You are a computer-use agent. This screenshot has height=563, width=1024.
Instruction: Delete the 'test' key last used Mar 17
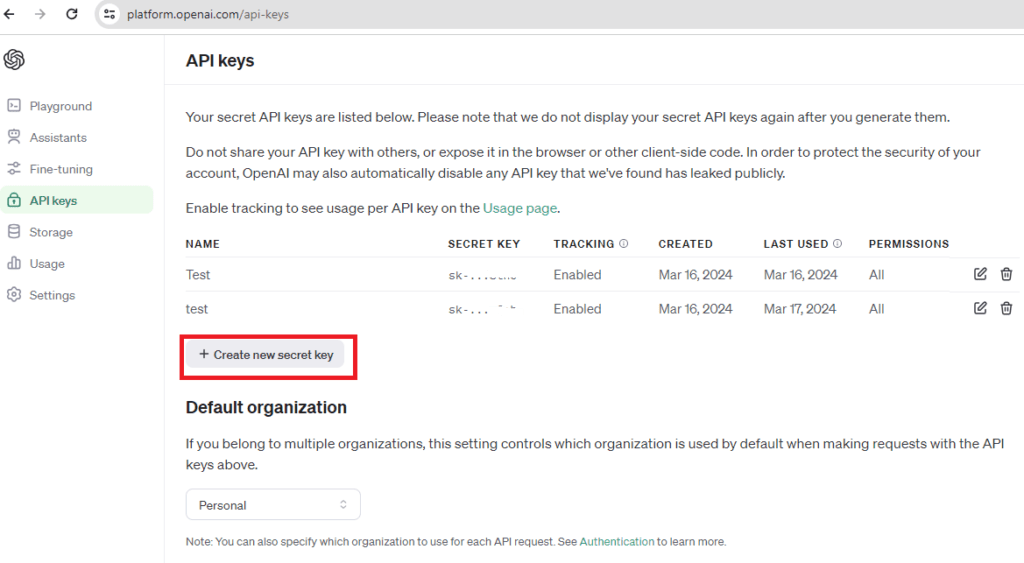pos(1006,308)
